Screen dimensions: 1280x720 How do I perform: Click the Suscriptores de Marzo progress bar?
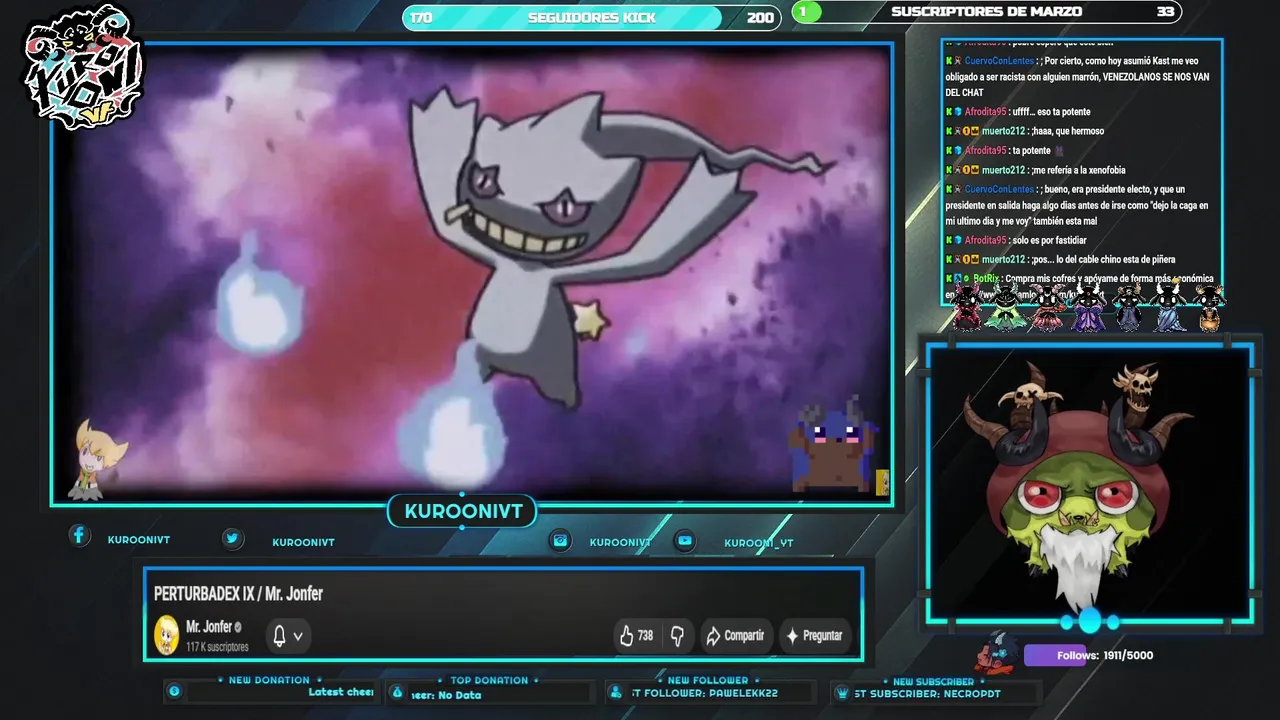tap(987, 12)
